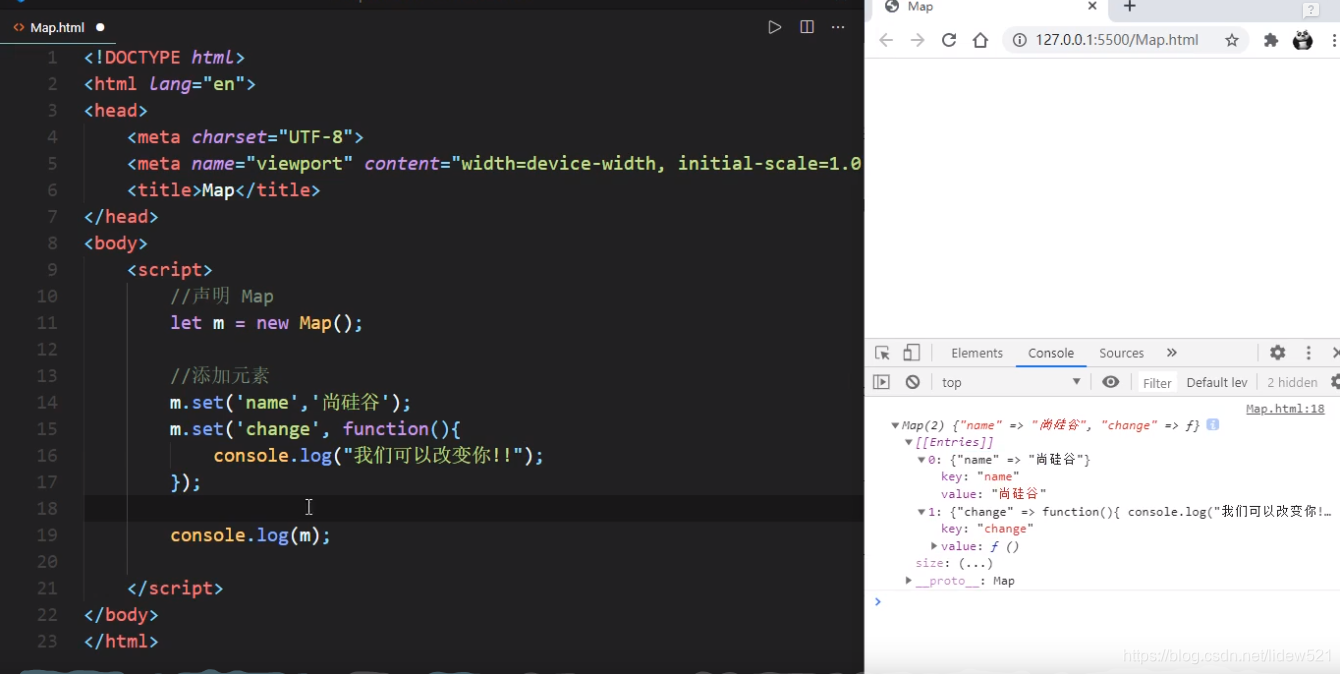Open the browser profile avatar
The height and width of the screenshot is (674, 1340).
point(1302,40)
